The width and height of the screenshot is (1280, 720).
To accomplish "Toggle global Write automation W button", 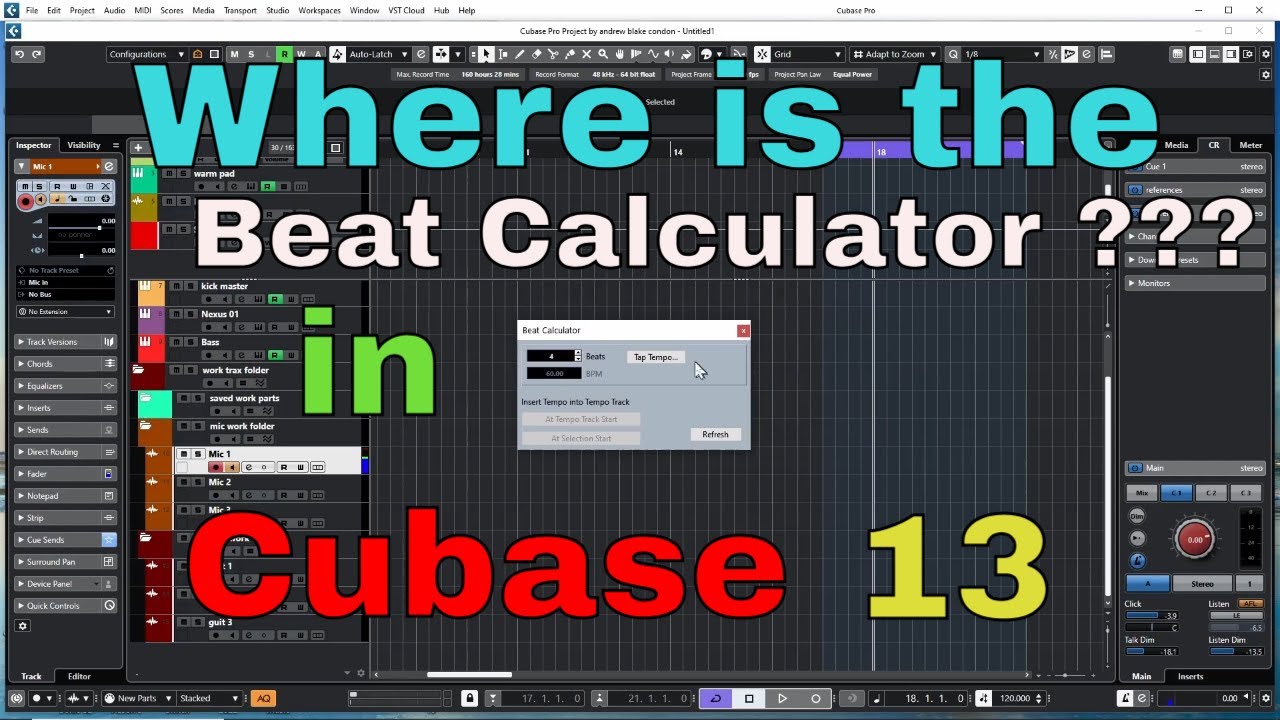I will [301, 54].
